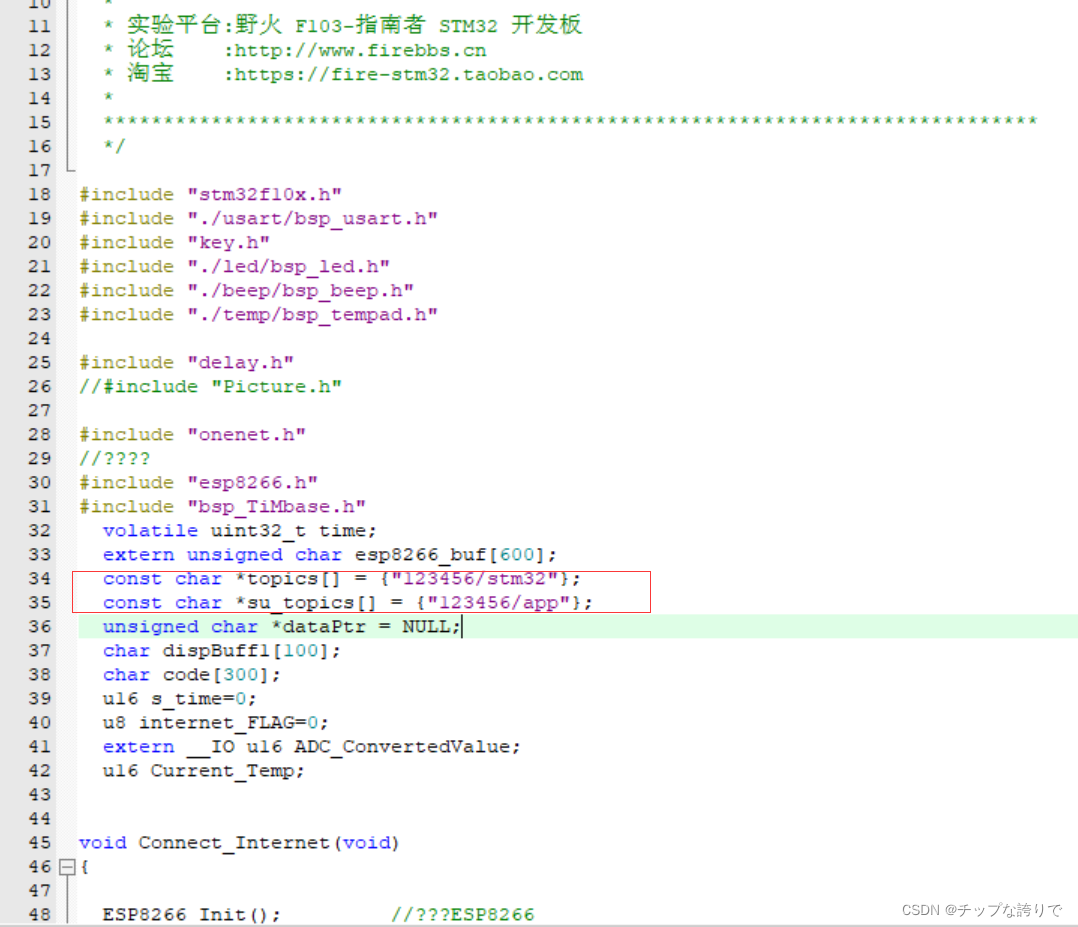Click the CSDN watermark text
1078x927 pixels.
[x=980, y=910]
